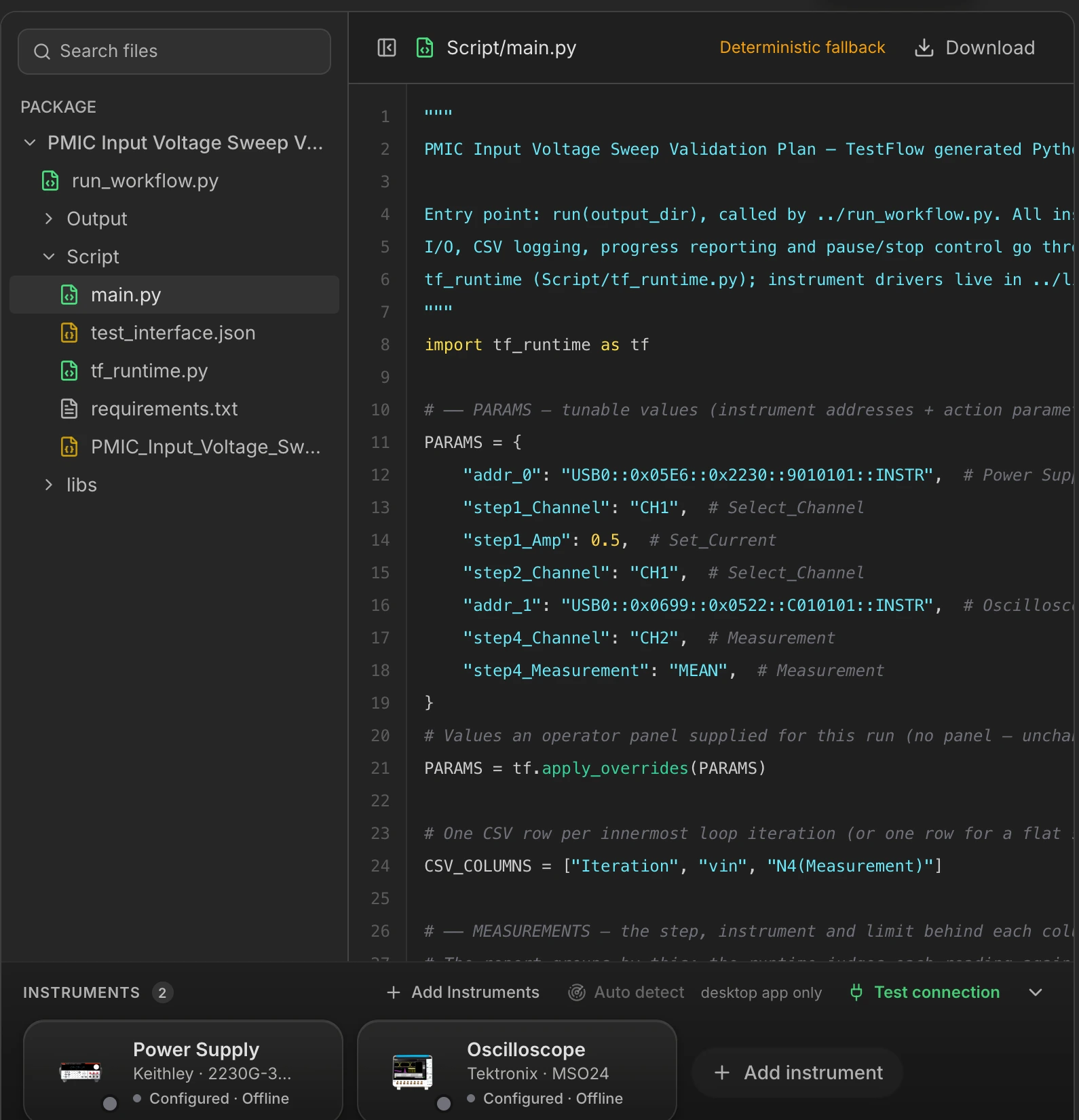The image size is (1079, 1120).
Task: Click the import tf_runtime as tf line
Action: [537, 345]
